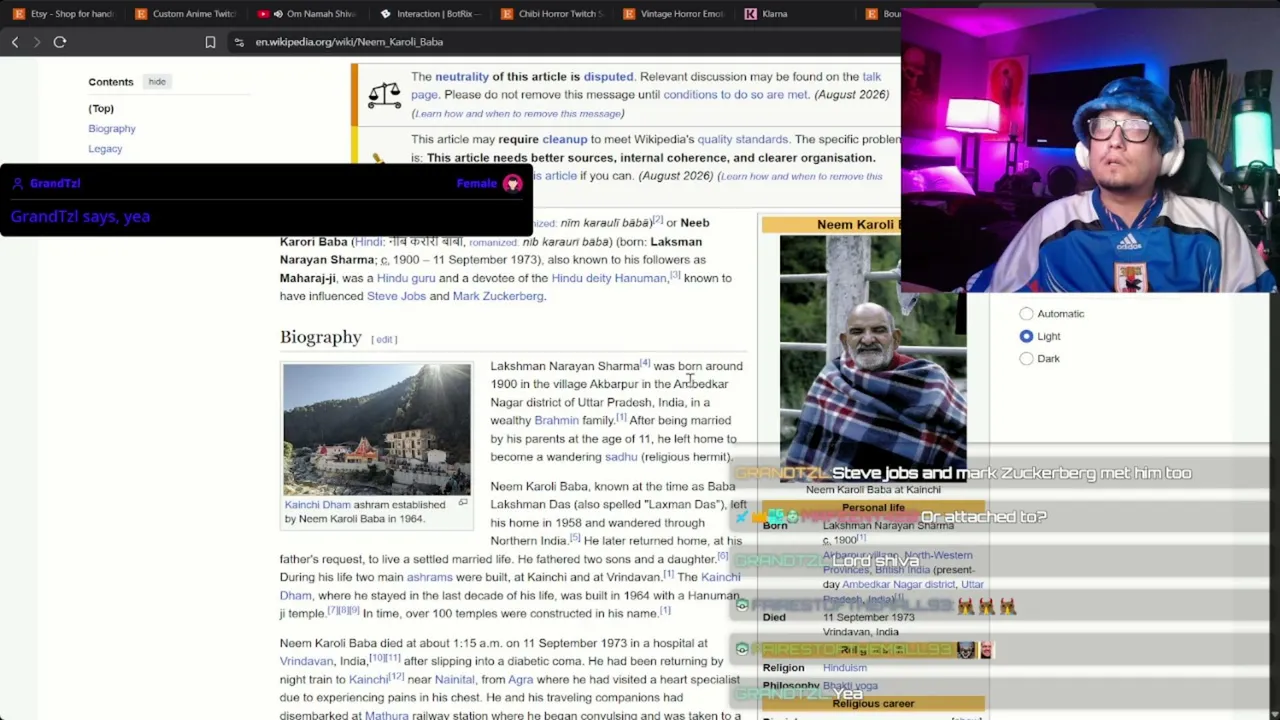
Task: Open the Hindu guru link
Action: point(406,278)
